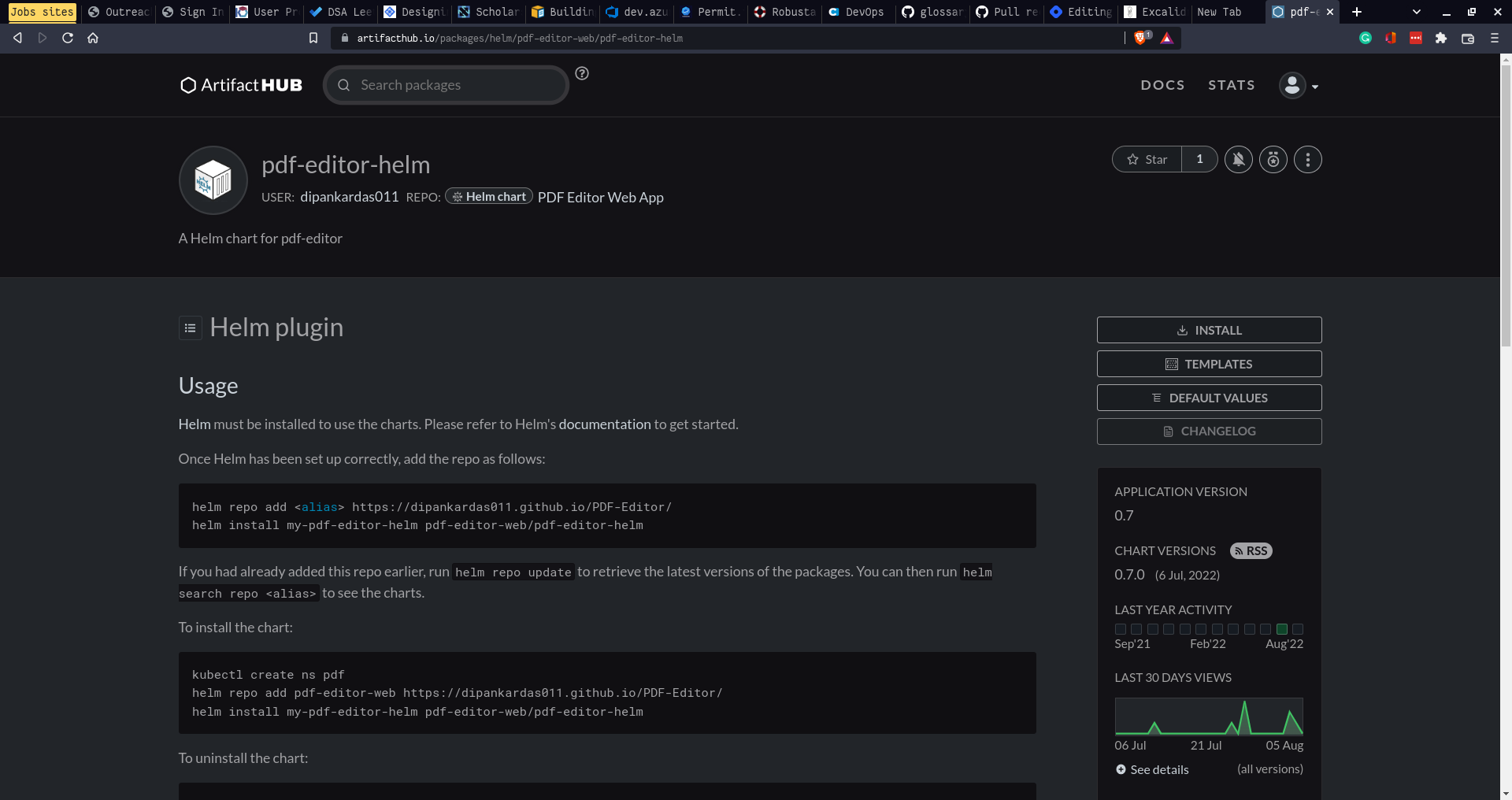
Task: Switch to the DSA Lee tab
Action: tap(341, 12)
